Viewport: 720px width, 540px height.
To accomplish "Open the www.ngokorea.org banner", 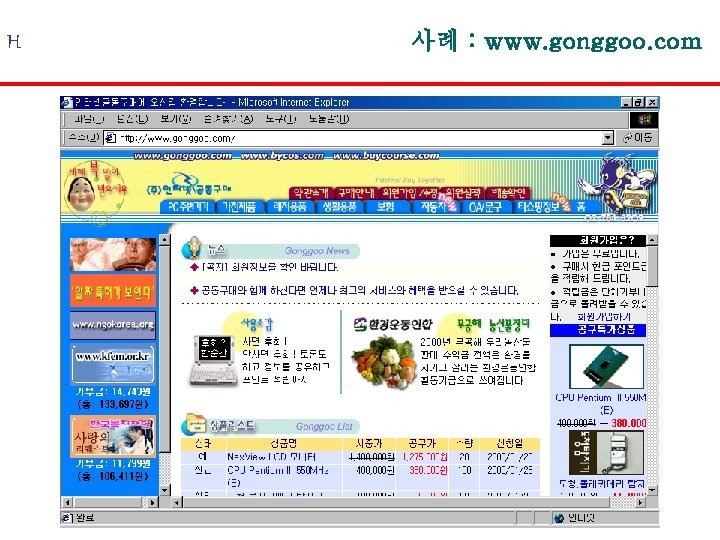I will 113,325.
